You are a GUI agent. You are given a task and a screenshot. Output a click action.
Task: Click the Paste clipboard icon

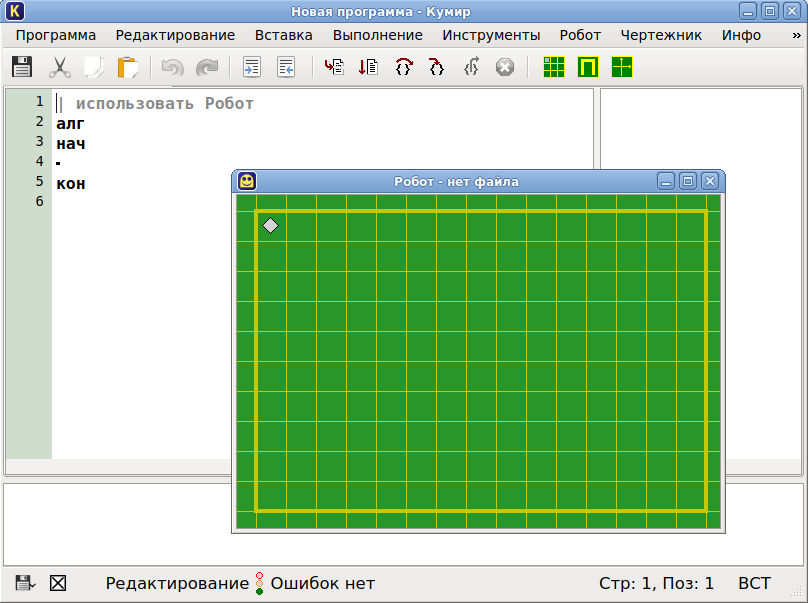point(127,67)
